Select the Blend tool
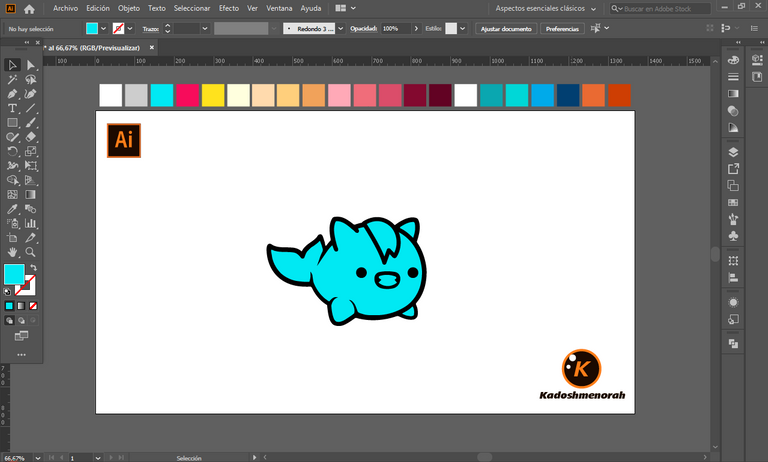This screenshot has height=462, width=768. coord(30,209)
